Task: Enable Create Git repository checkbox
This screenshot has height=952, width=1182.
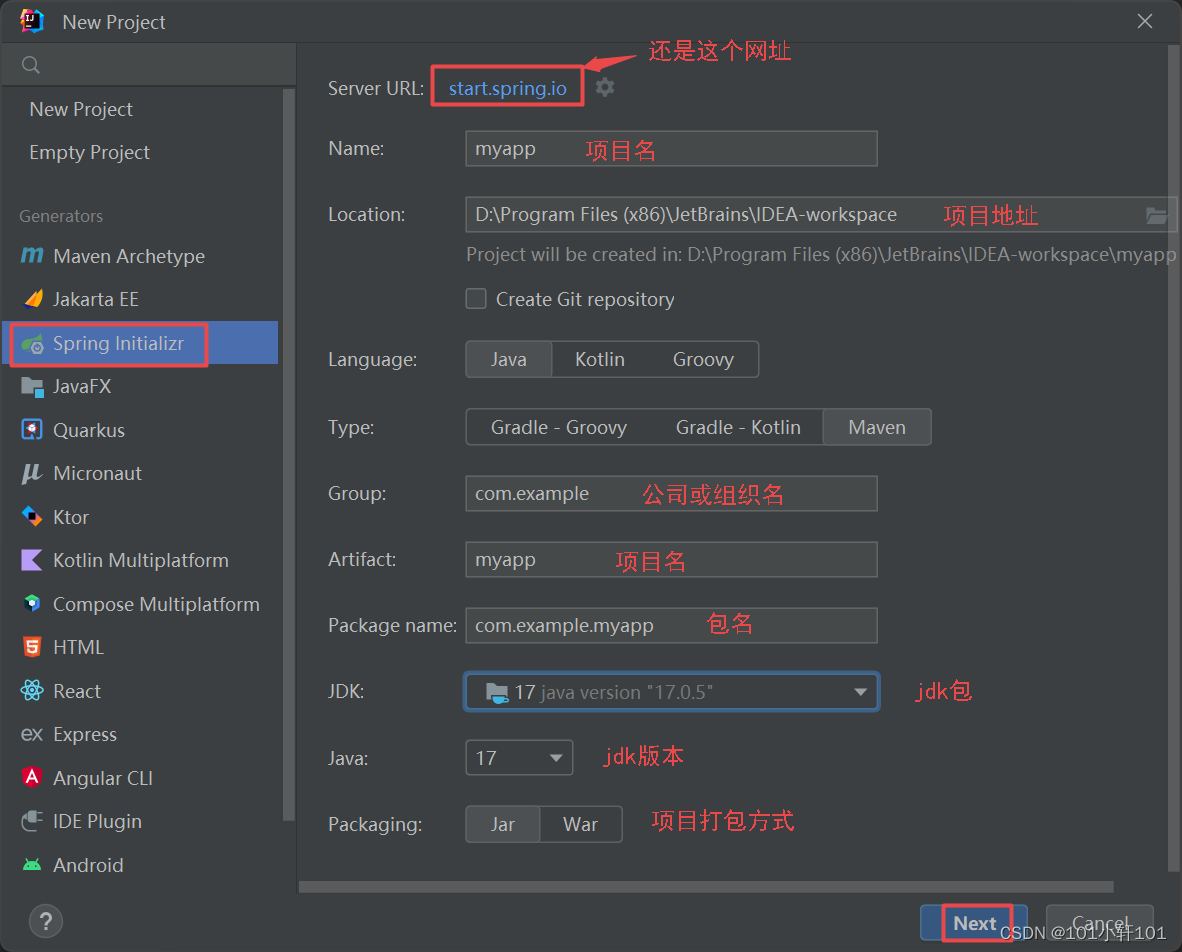Action: point(476,298)
